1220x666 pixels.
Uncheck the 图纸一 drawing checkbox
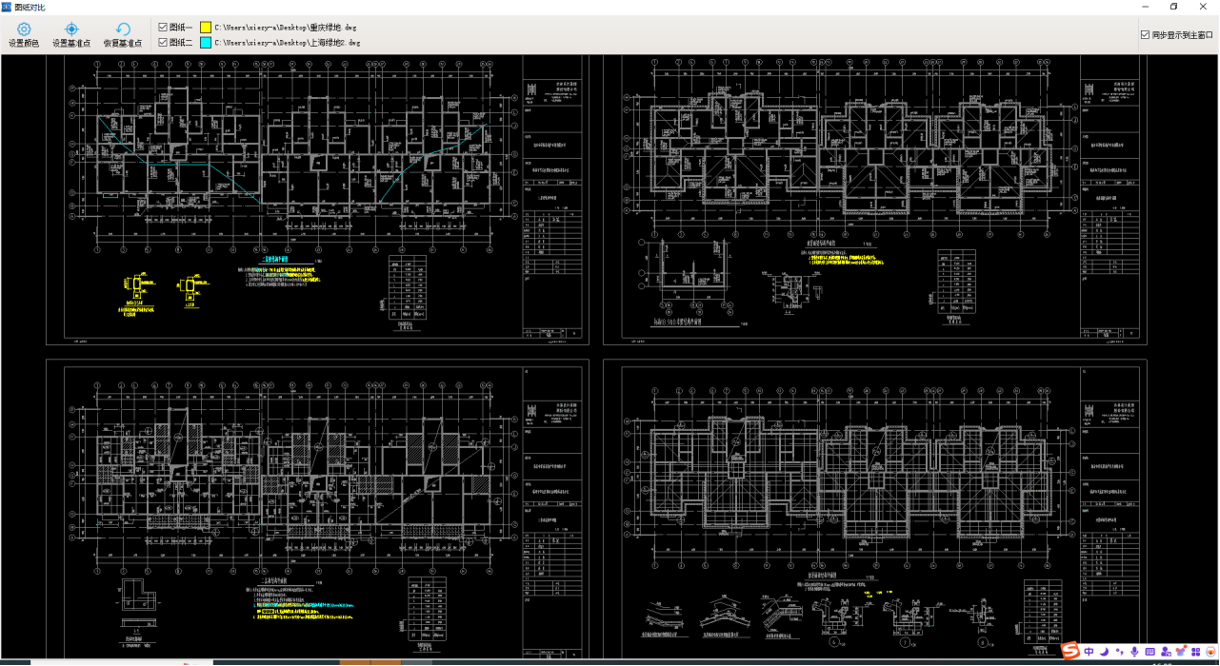click(163, 27)
